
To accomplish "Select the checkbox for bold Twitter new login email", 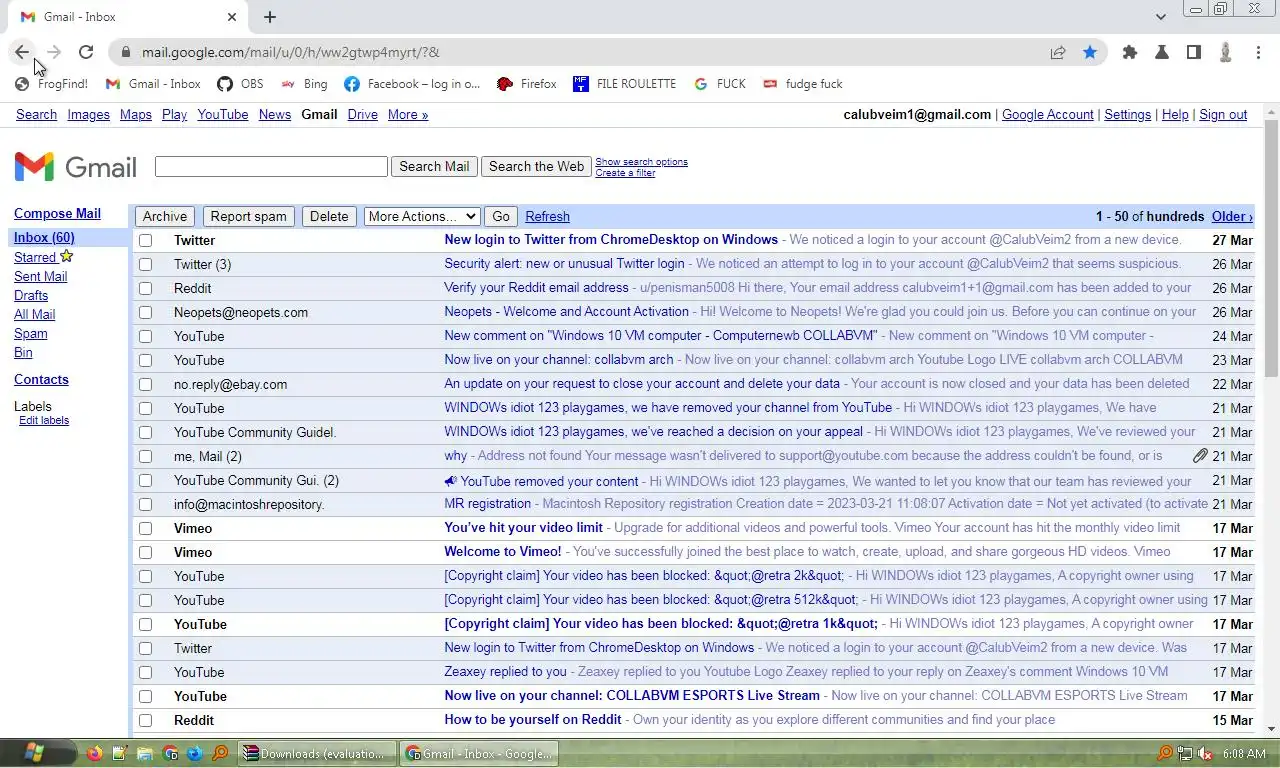I will click(146, 240).
